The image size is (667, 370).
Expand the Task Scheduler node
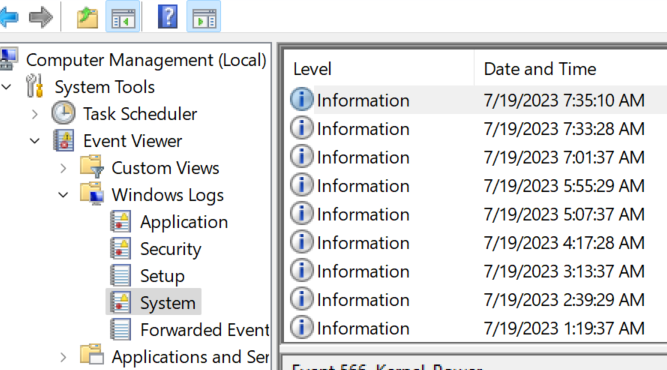(35, 114)
